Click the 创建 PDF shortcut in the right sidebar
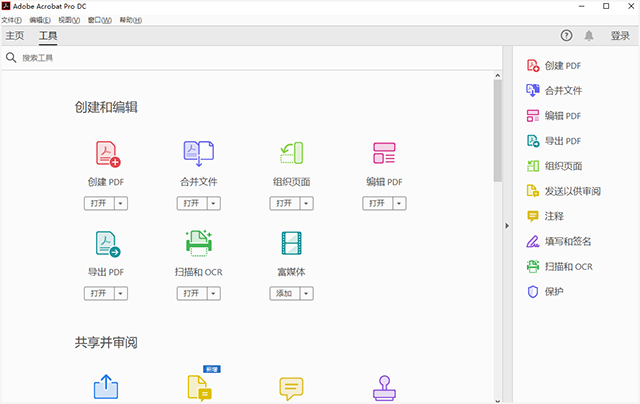Image resolution: width=640 pixels, height=404 pixels. pos(554,66)
